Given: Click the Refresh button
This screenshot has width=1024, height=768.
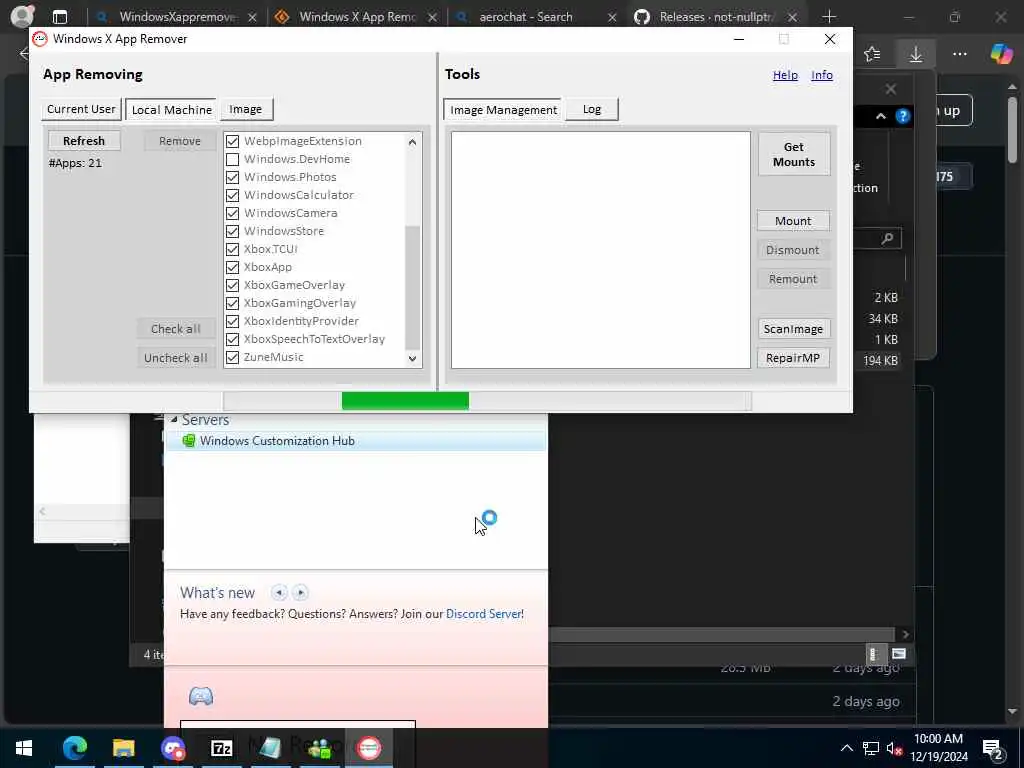Looking at the screenshot, I should [x=84, y=141].
